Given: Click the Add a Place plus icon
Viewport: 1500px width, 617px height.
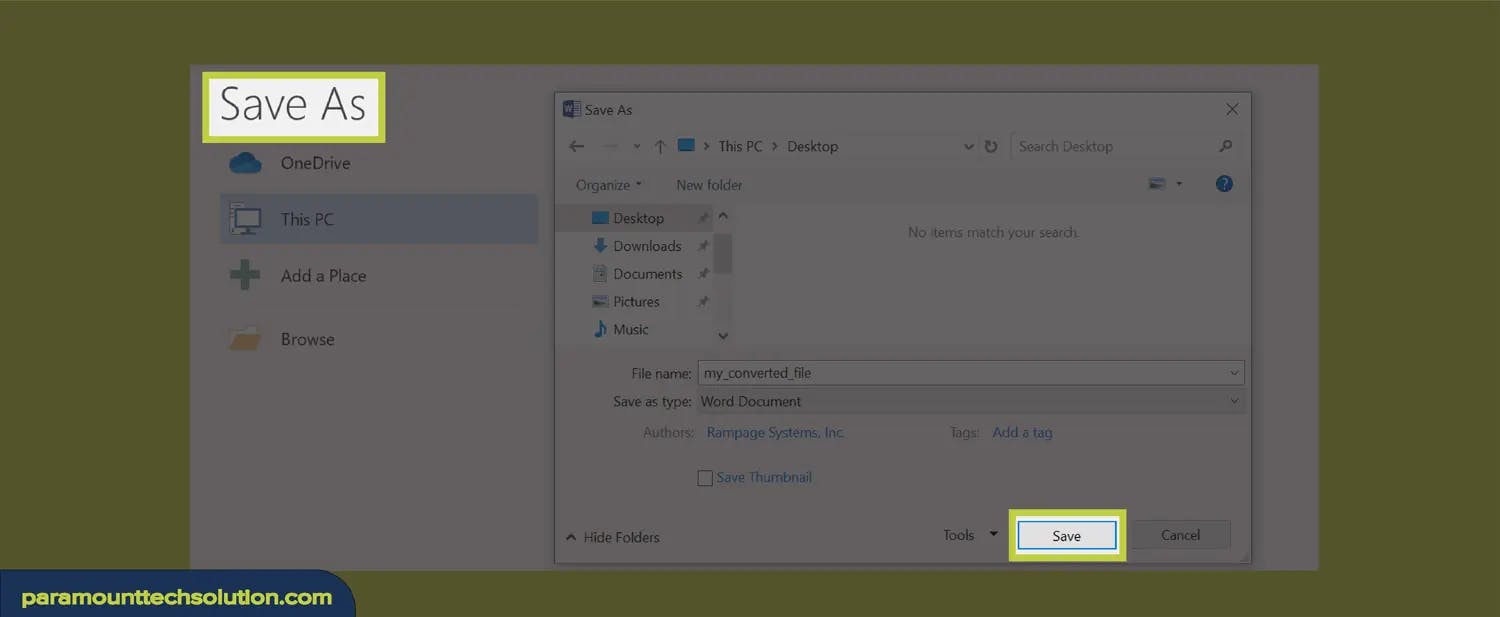Looking at the screenshot, I should pos(245,275).
